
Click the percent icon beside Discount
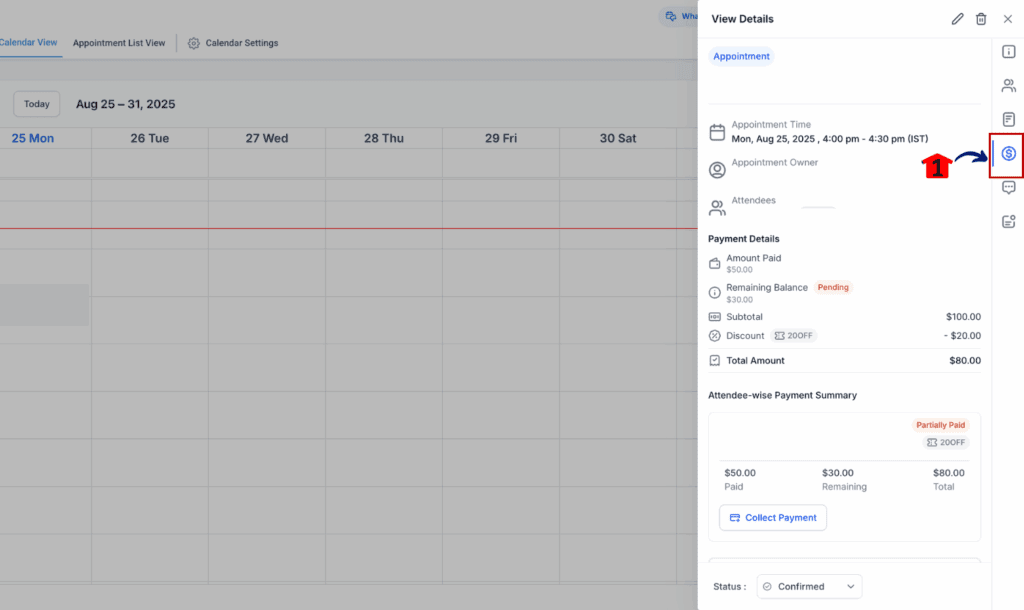pos(714,336)
